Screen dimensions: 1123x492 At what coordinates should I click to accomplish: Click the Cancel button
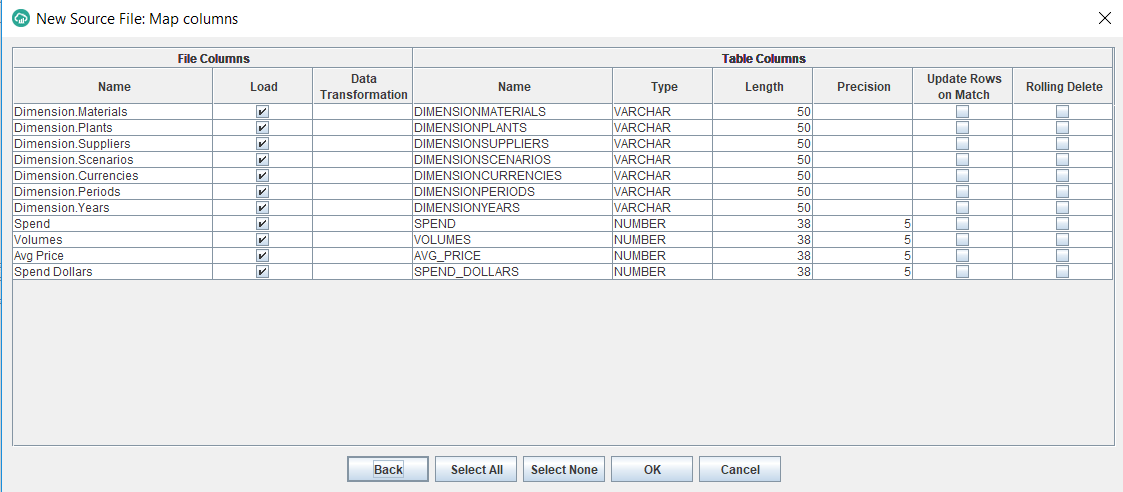coord(740,469)
